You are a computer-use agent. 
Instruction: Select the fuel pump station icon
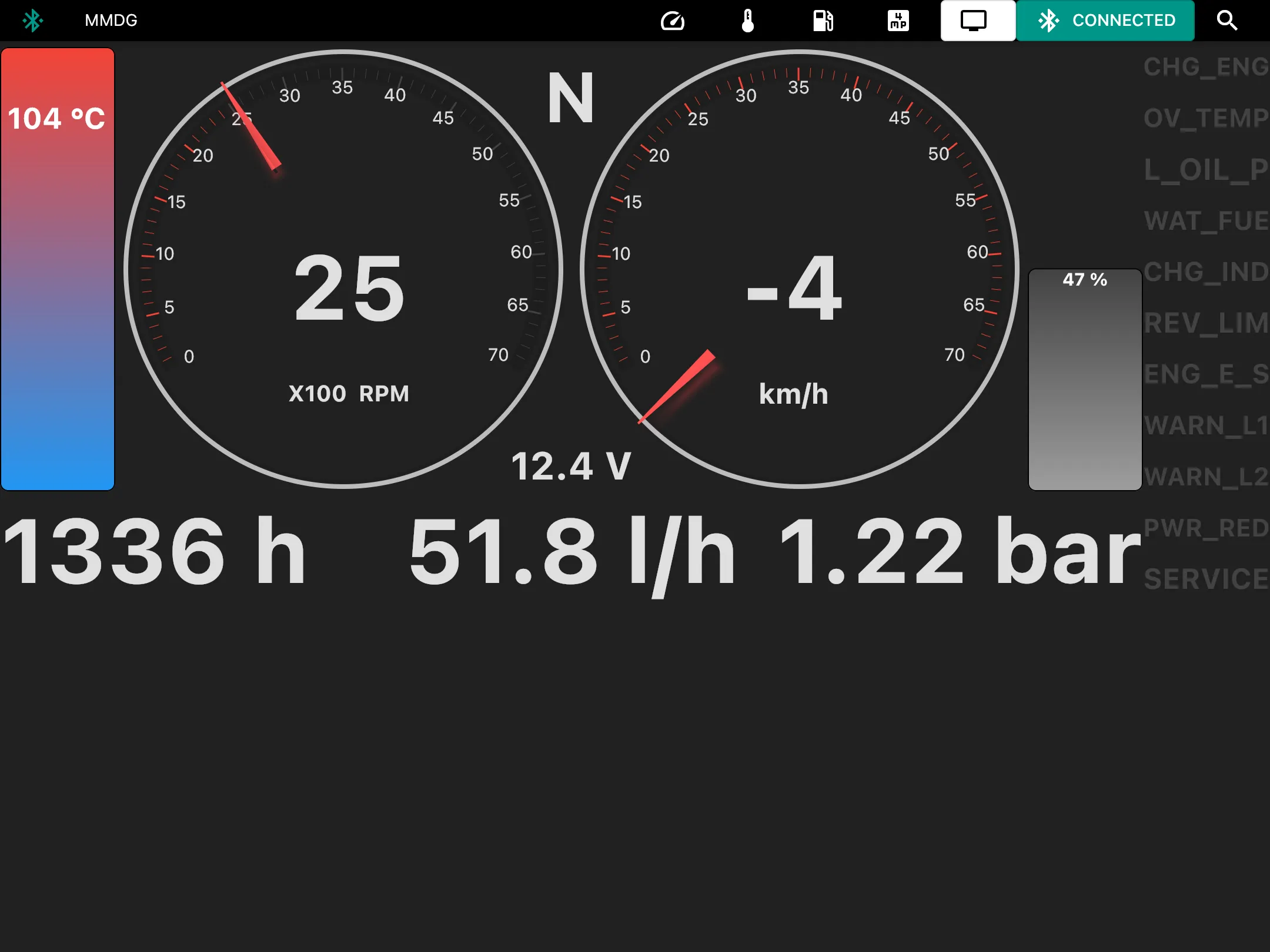click(x=822, y=20)
